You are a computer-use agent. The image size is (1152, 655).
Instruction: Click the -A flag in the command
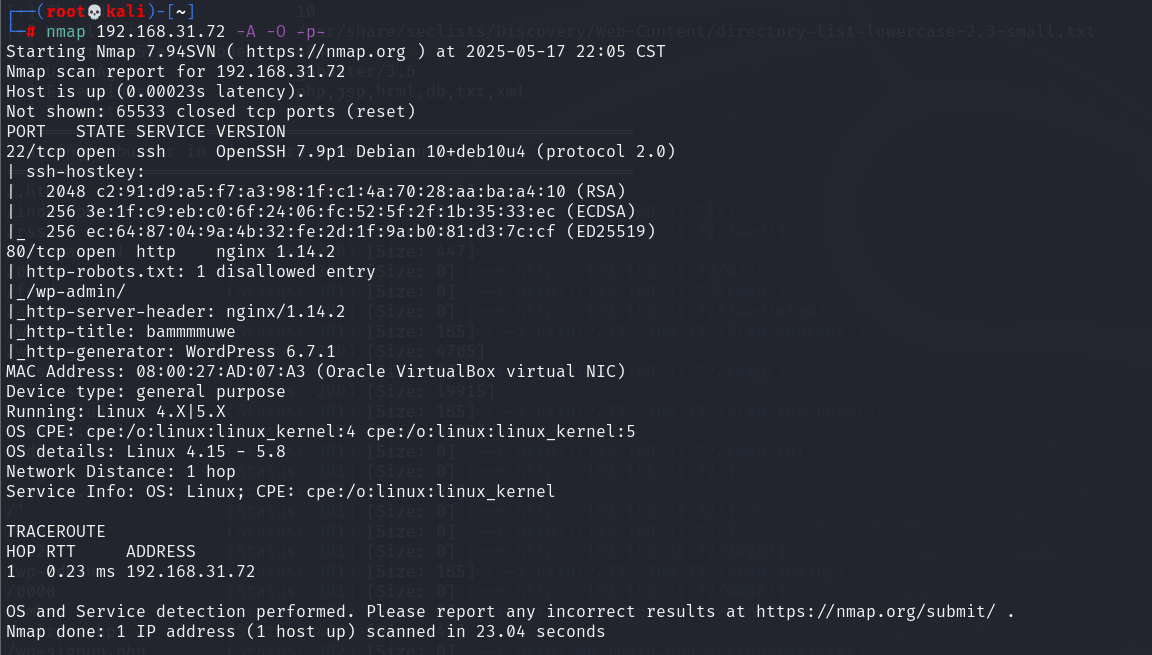coord(245,32)
